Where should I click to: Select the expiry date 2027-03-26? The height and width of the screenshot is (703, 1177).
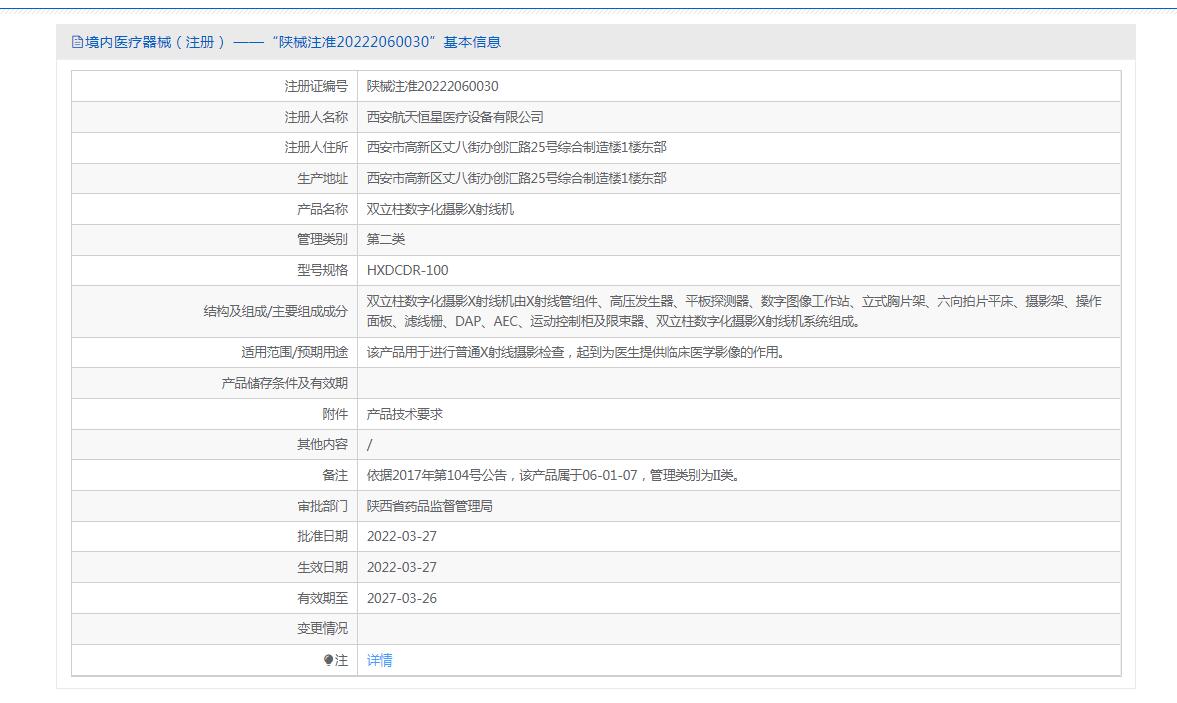pyautogui.click(x=401, y=598)
